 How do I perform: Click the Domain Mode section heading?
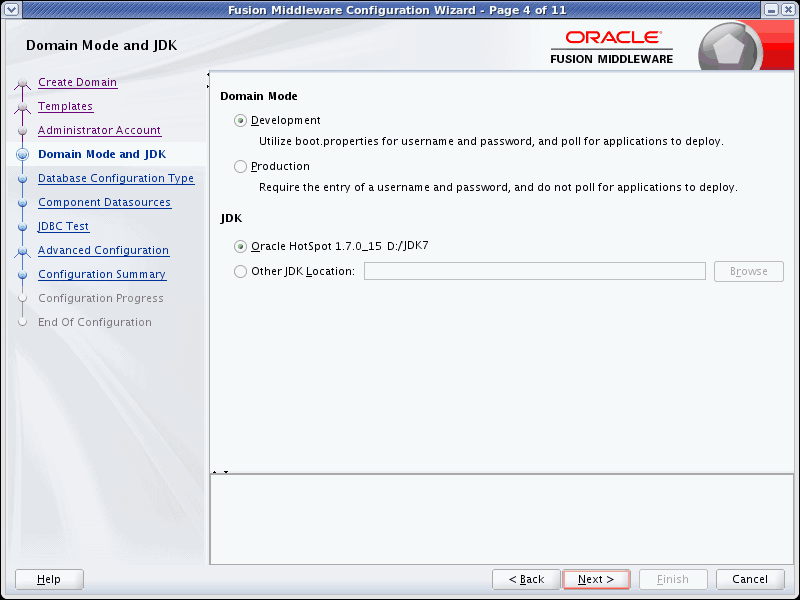coord(259,96)
